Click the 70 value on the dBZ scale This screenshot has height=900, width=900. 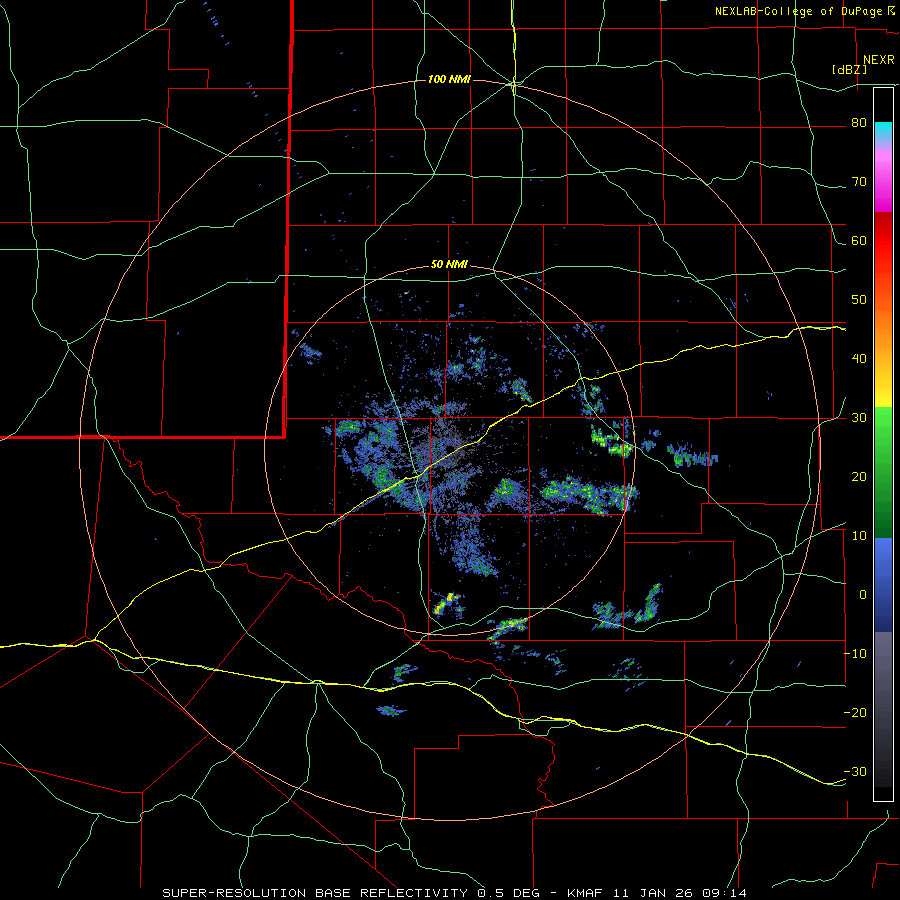click(x=859, y=182)
